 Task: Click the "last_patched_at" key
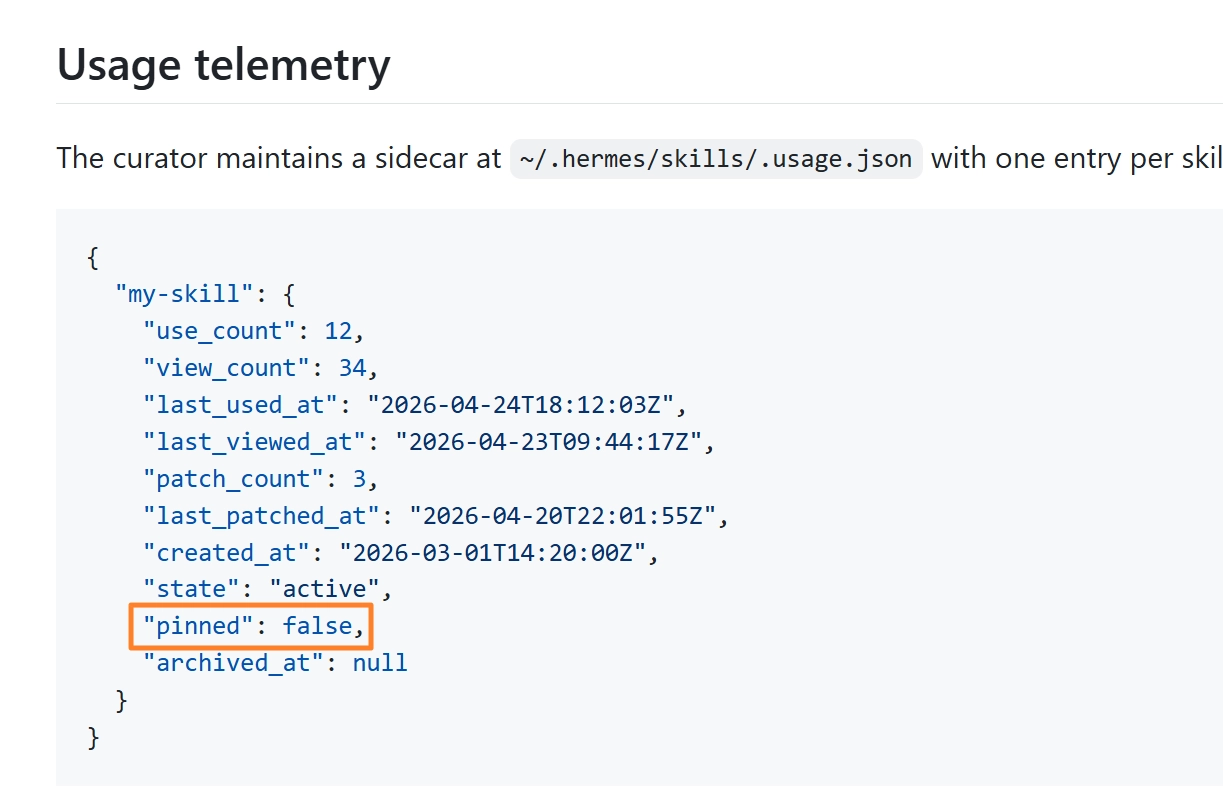[262, 516]
